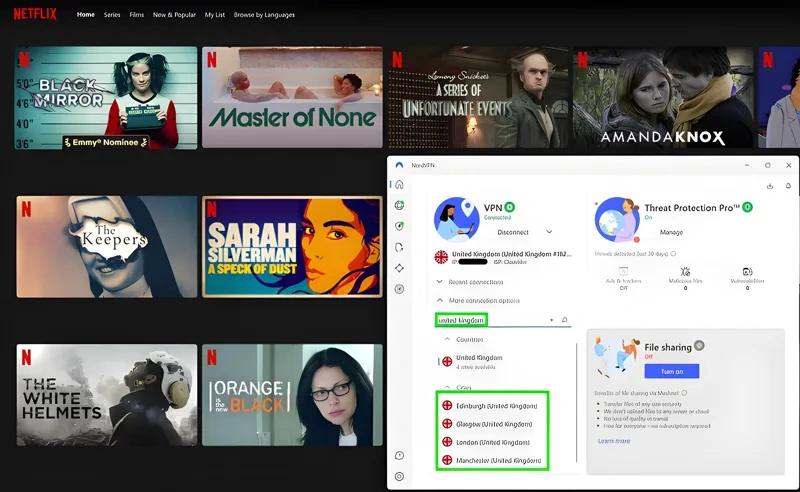Open Amanda Knox thumbnail
This screenshot has height=492, width=800.
[x=663, y=97]
